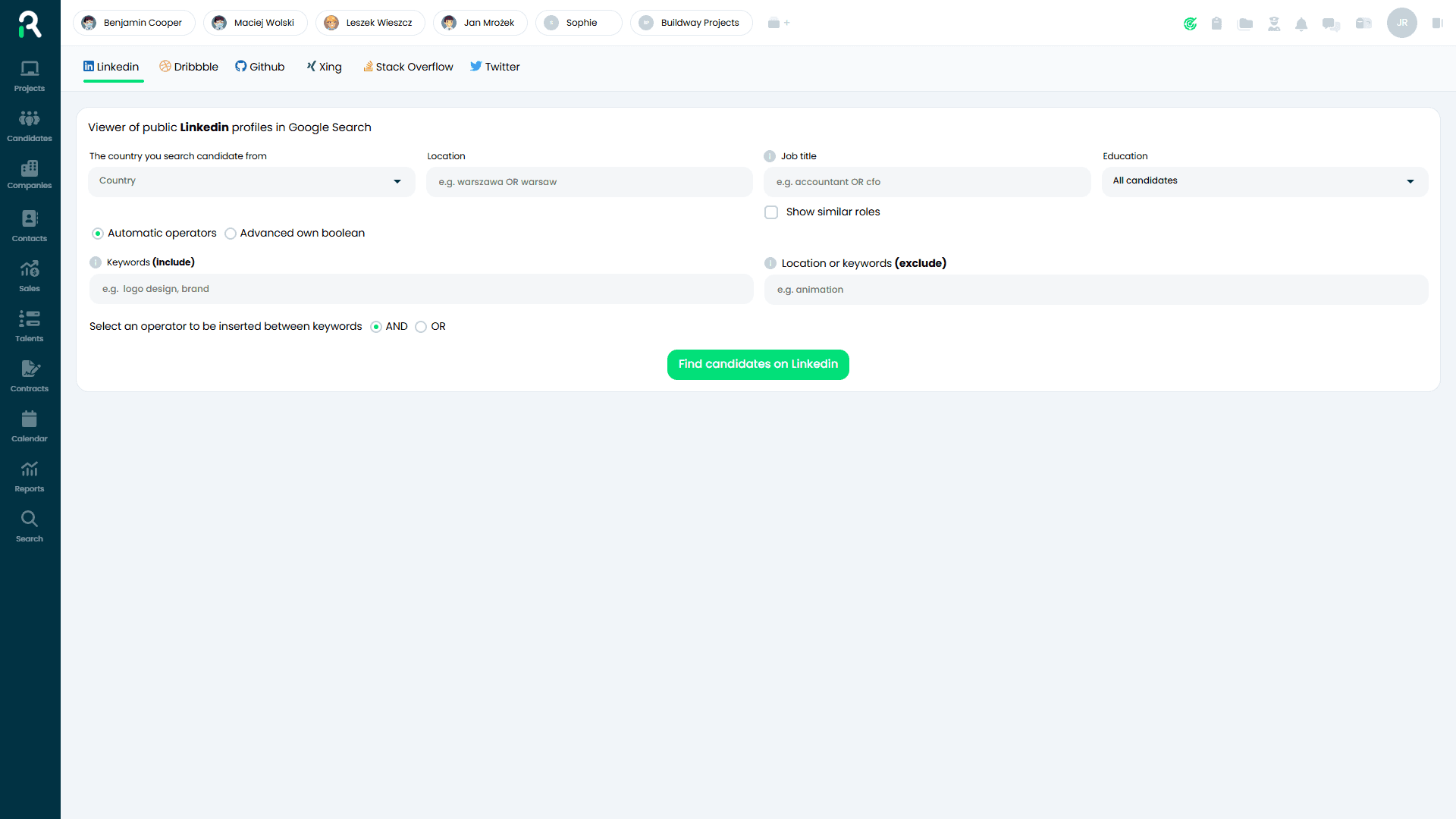Expand the Education All candidates dropdown
1456x819 pixels.
tap(1263, 181)
